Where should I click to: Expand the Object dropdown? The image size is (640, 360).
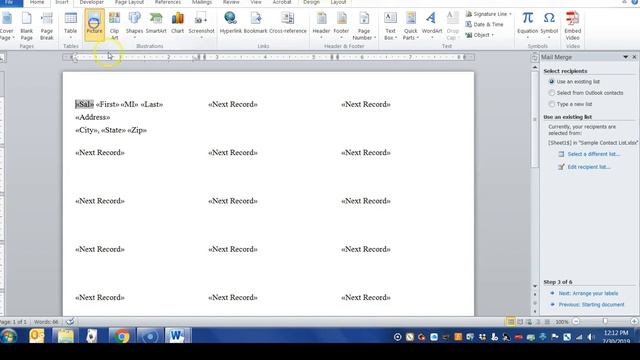tap(493, 35)
